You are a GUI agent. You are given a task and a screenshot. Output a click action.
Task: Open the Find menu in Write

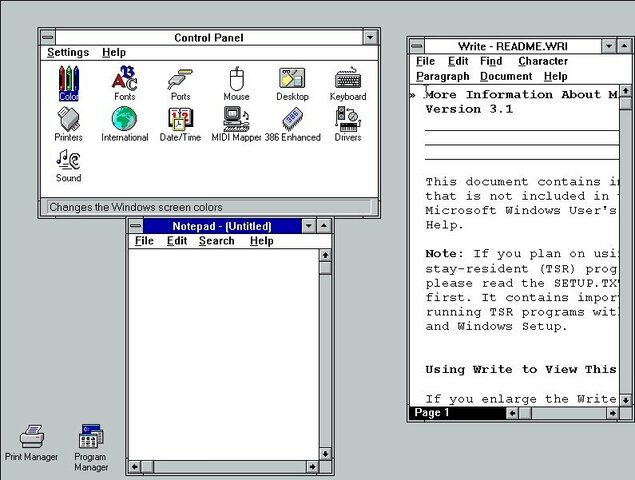(x=491, y=61)
